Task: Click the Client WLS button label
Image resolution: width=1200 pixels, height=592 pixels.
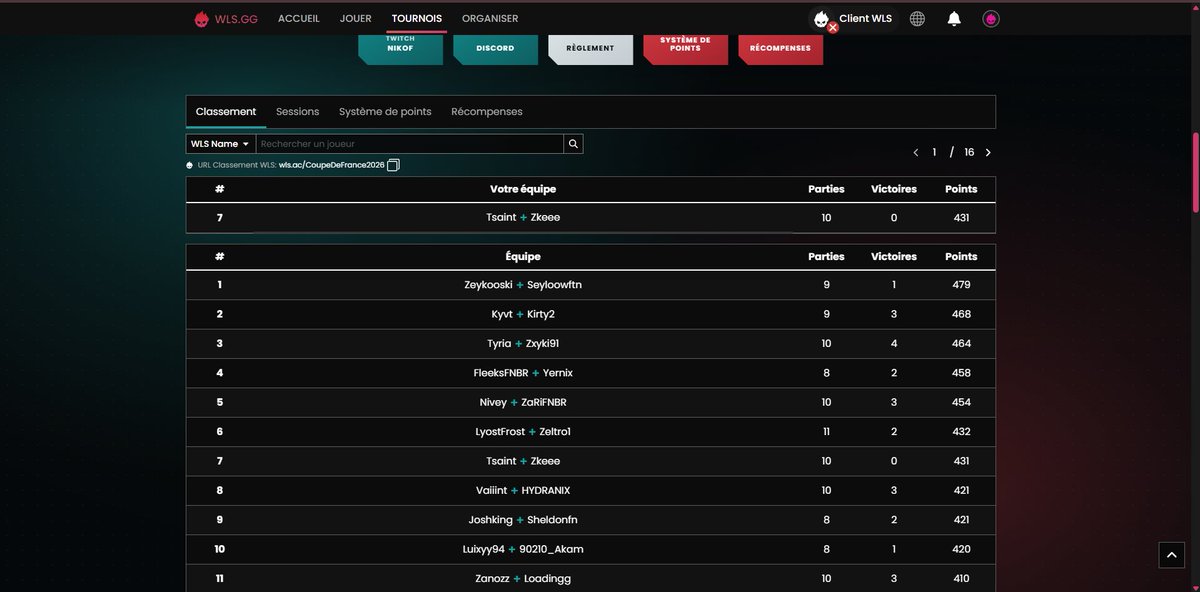Action: [x=866, y=19]
